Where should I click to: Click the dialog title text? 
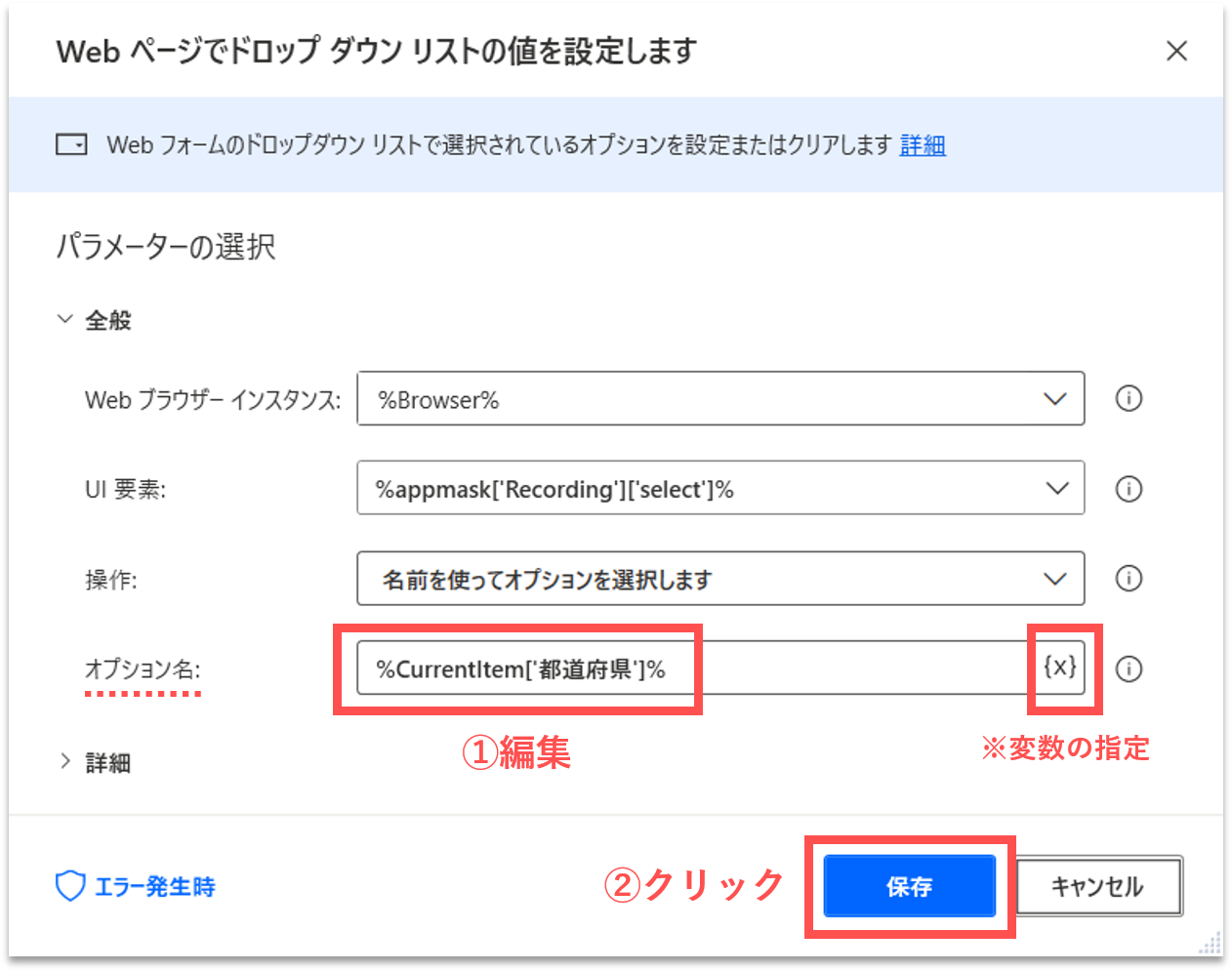coord(376,51)
